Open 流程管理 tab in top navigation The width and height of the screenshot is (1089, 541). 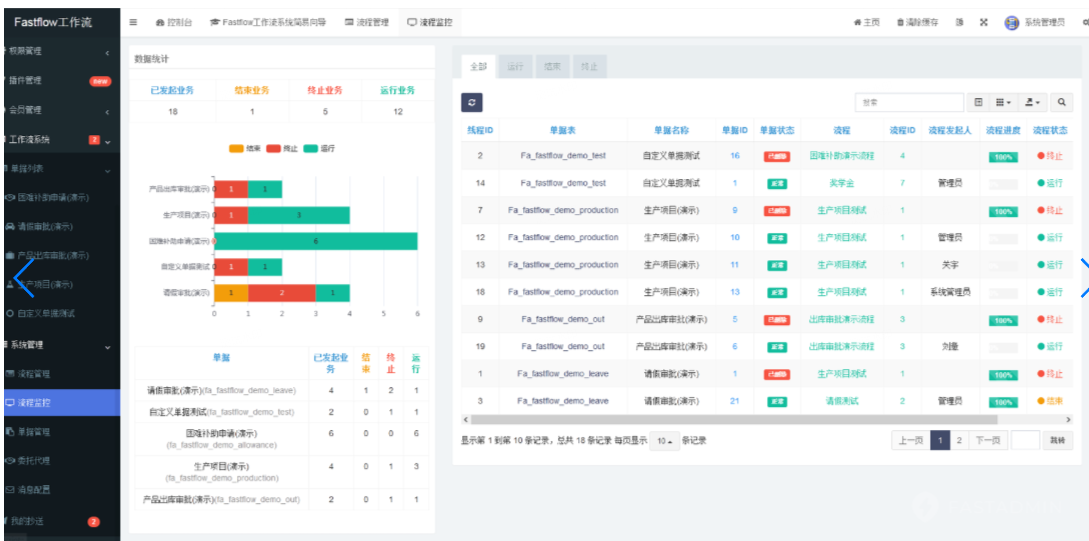click(x=366, y=22)
